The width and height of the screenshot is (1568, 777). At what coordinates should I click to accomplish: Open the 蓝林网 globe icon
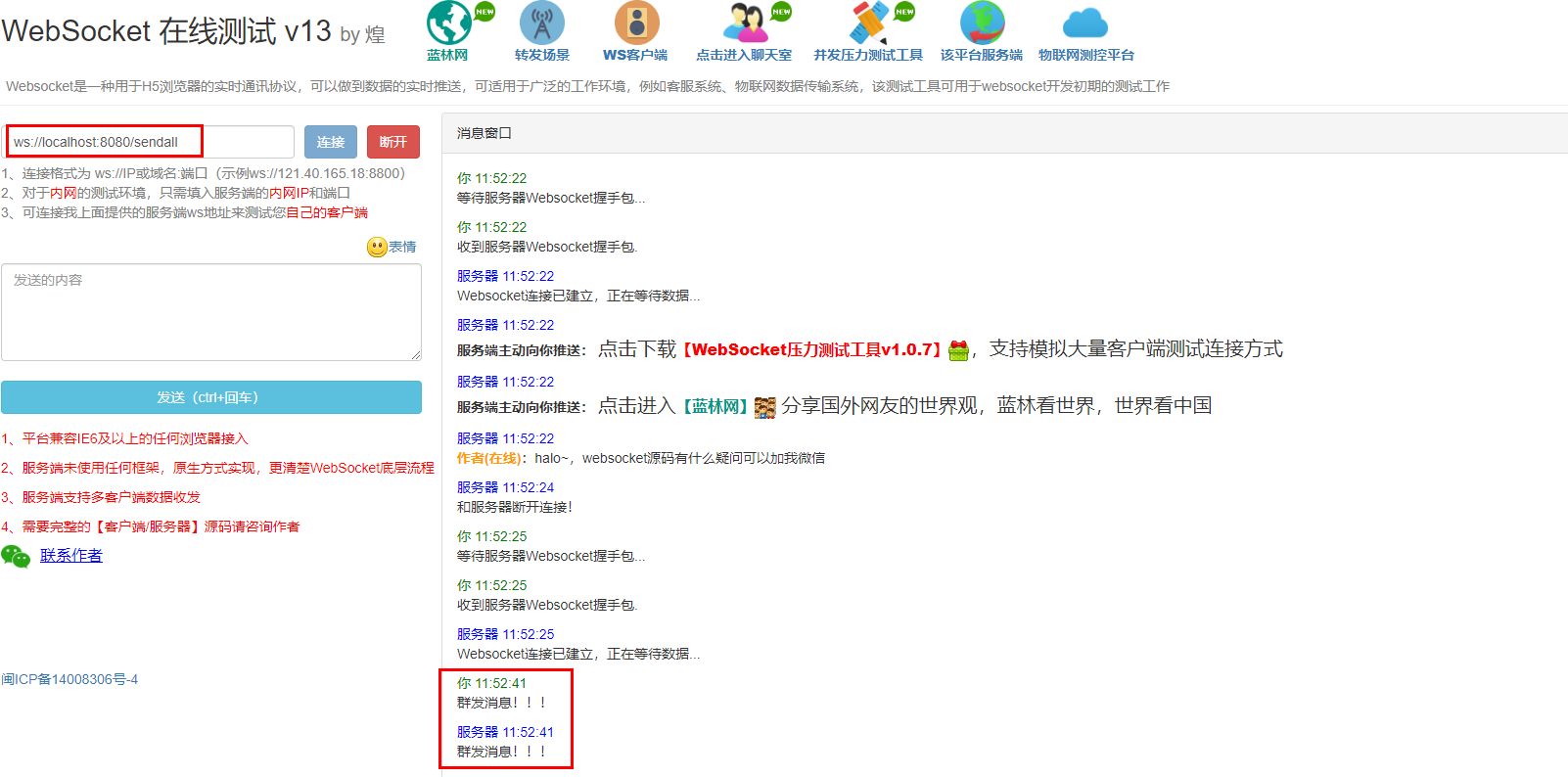point(449,23)
